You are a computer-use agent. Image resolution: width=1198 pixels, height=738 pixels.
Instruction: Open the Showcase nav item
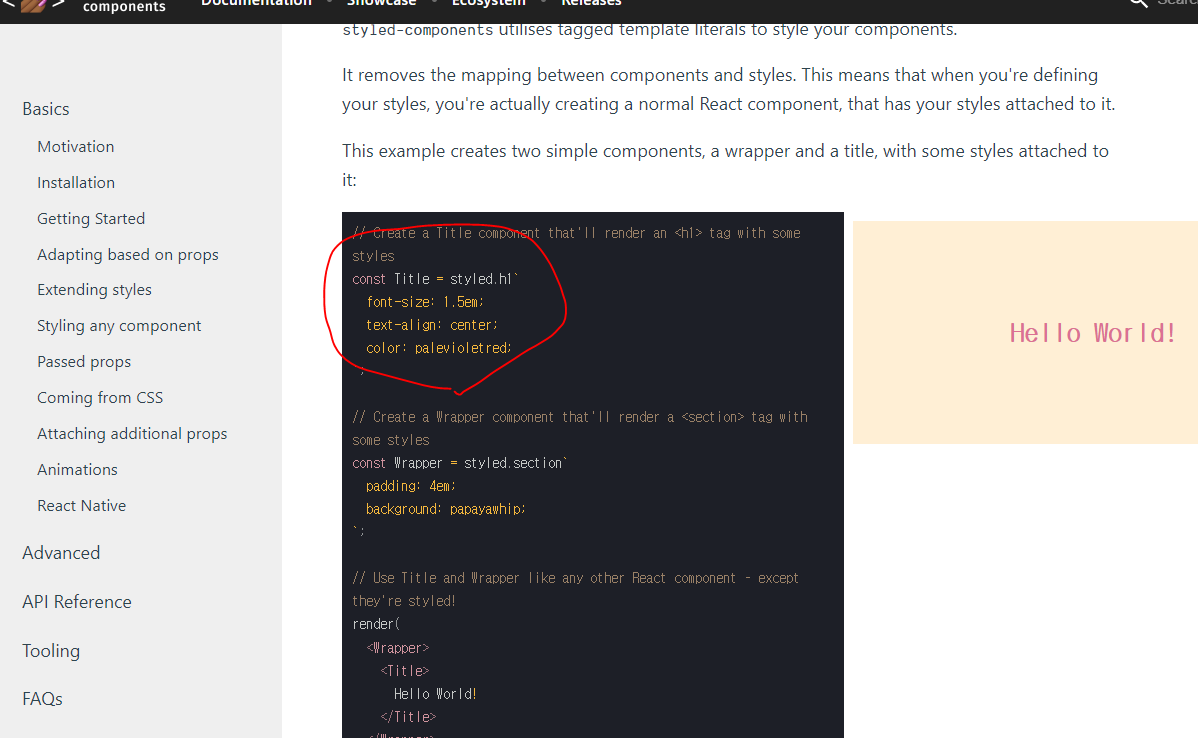[x=381, y=3]
